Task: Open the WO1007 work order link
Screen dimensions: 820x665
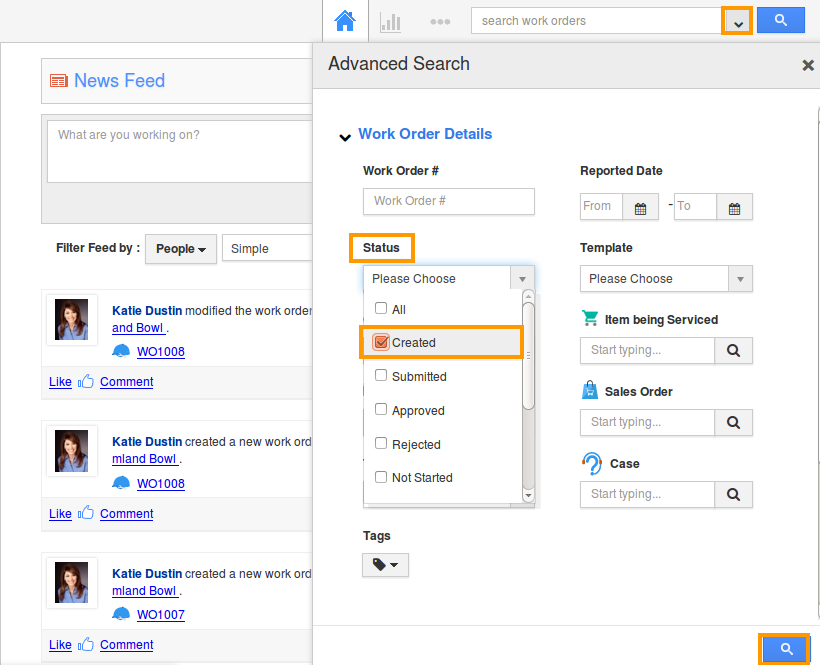Action: [160, 615]
